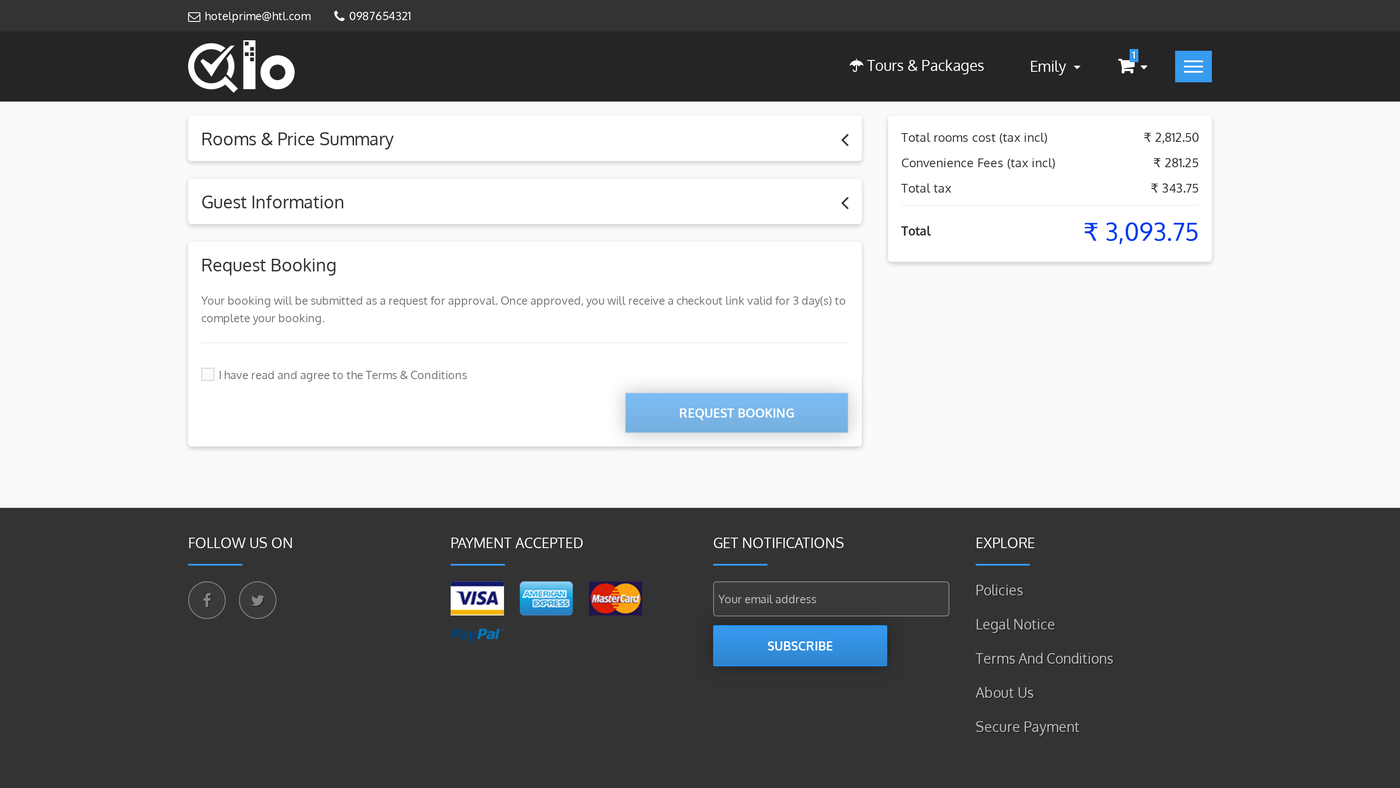Submit the Request Booking button
This screenshot has height=788, width=1400.
click(737, 413)
